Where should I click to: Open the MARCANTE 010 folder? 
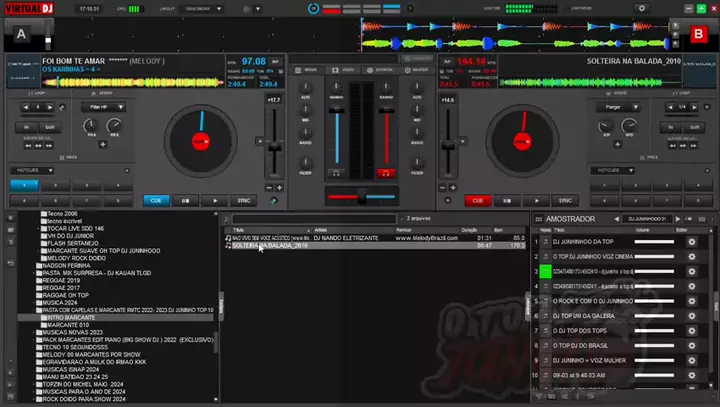point(68,325)
